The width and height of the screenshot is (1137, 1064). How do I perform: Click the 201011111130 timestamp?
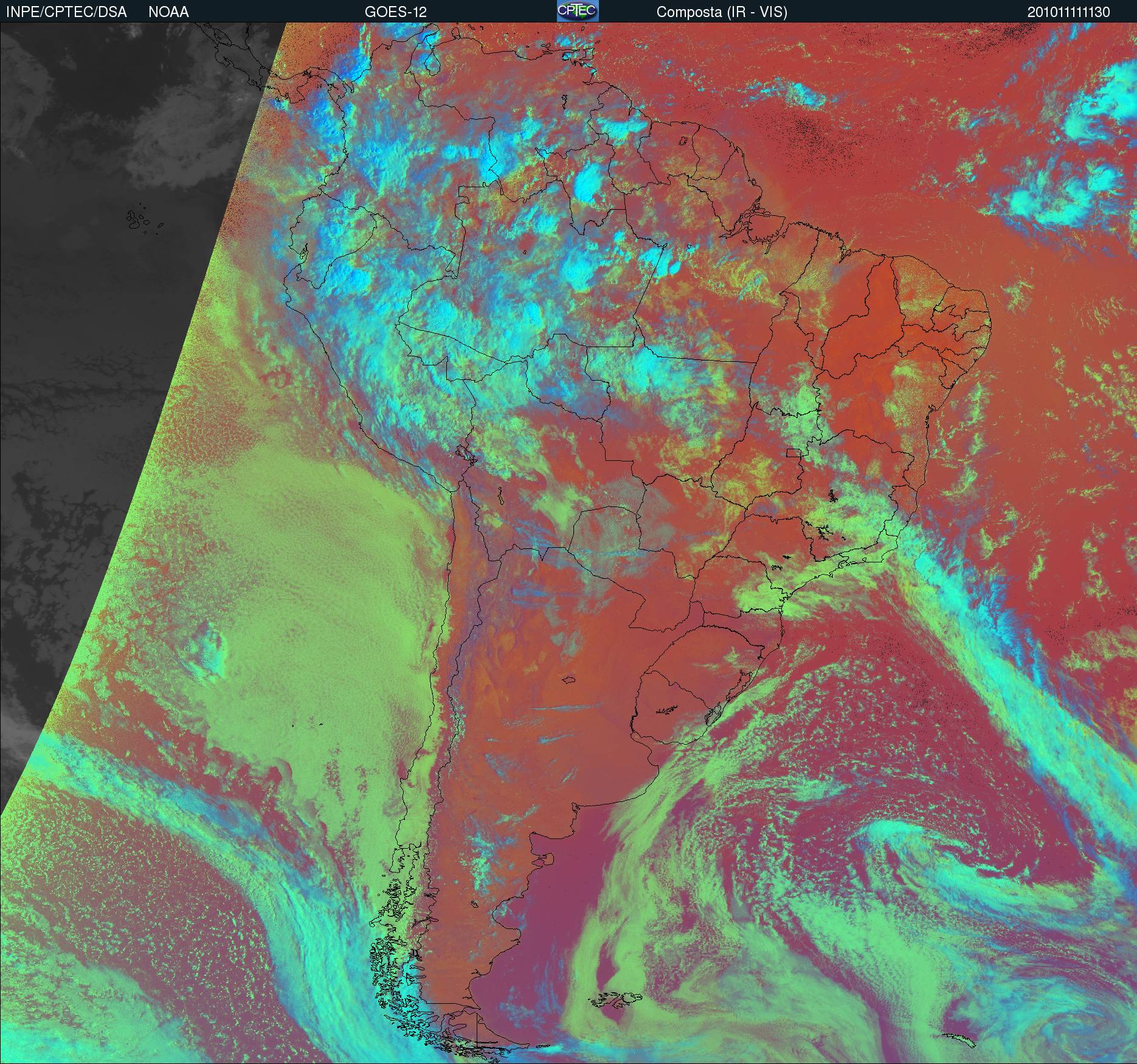click(1069, 12)
